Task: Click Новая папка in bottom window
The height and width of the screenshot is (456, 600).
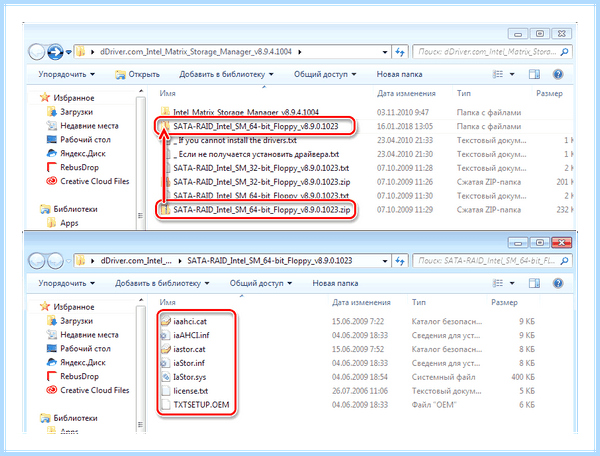Action: click(335, 283)
